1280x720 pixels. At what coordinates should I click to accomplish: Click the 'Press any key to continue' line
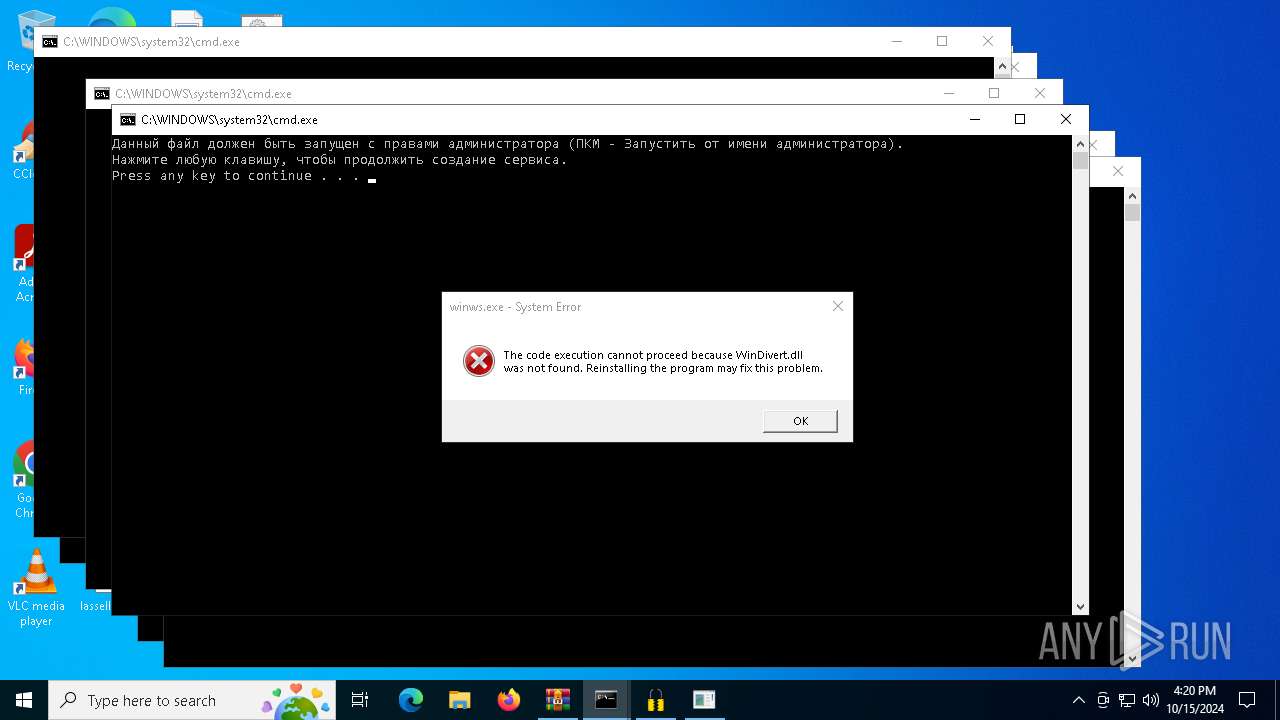236,176
